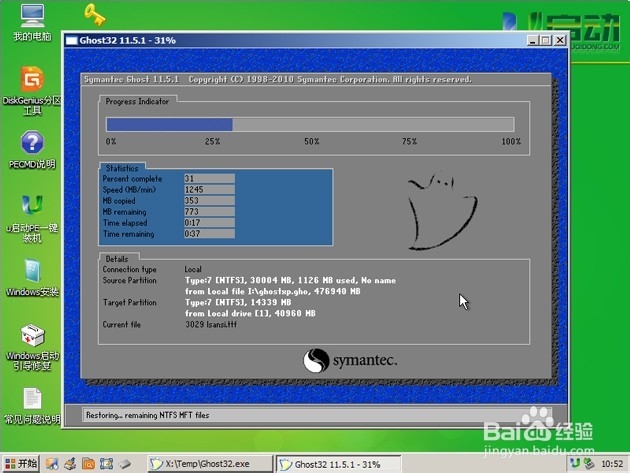This screenshot has width=630, height=473.
Task: Click the Time remaining value 0:37
Action: 209,234
